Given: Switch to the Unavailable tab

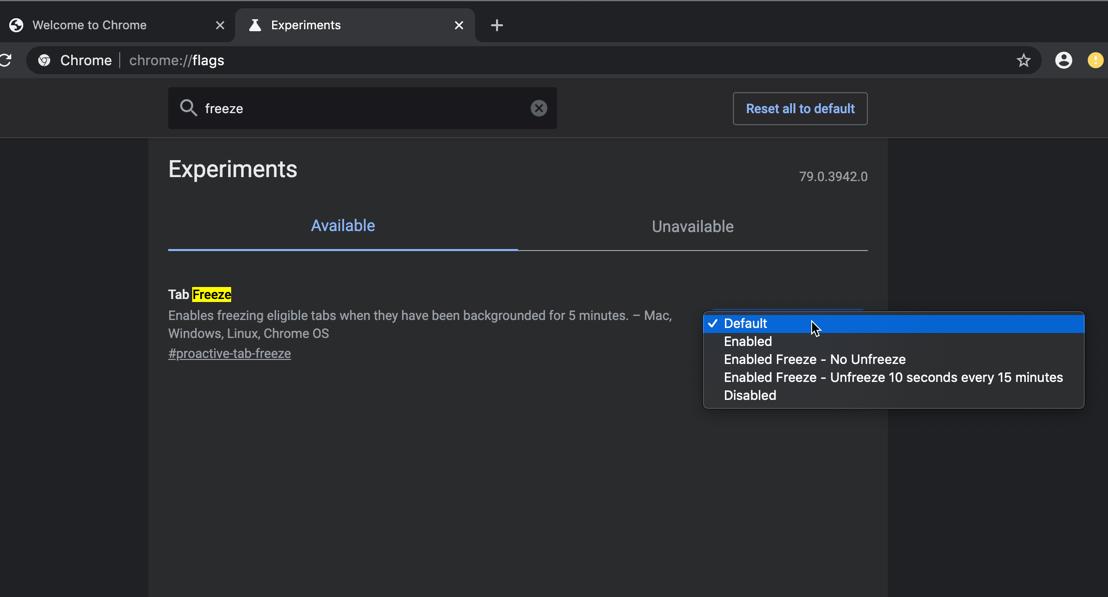Looking at the screenshot, I should (692, 227).
